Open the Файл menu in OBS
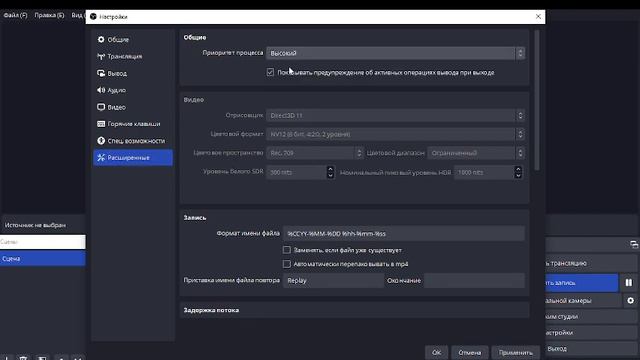The height and width of the screenshot is (360, 640). pos(16,15)
